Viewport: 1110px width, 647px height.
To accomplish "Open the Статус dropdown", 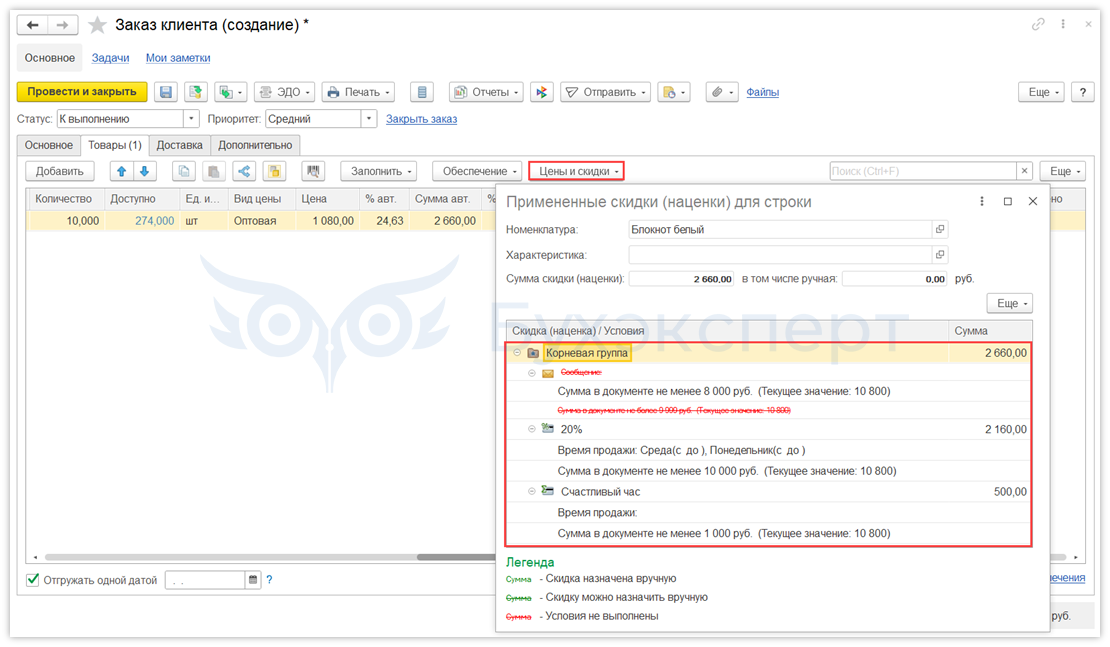I will pos(191,119).
